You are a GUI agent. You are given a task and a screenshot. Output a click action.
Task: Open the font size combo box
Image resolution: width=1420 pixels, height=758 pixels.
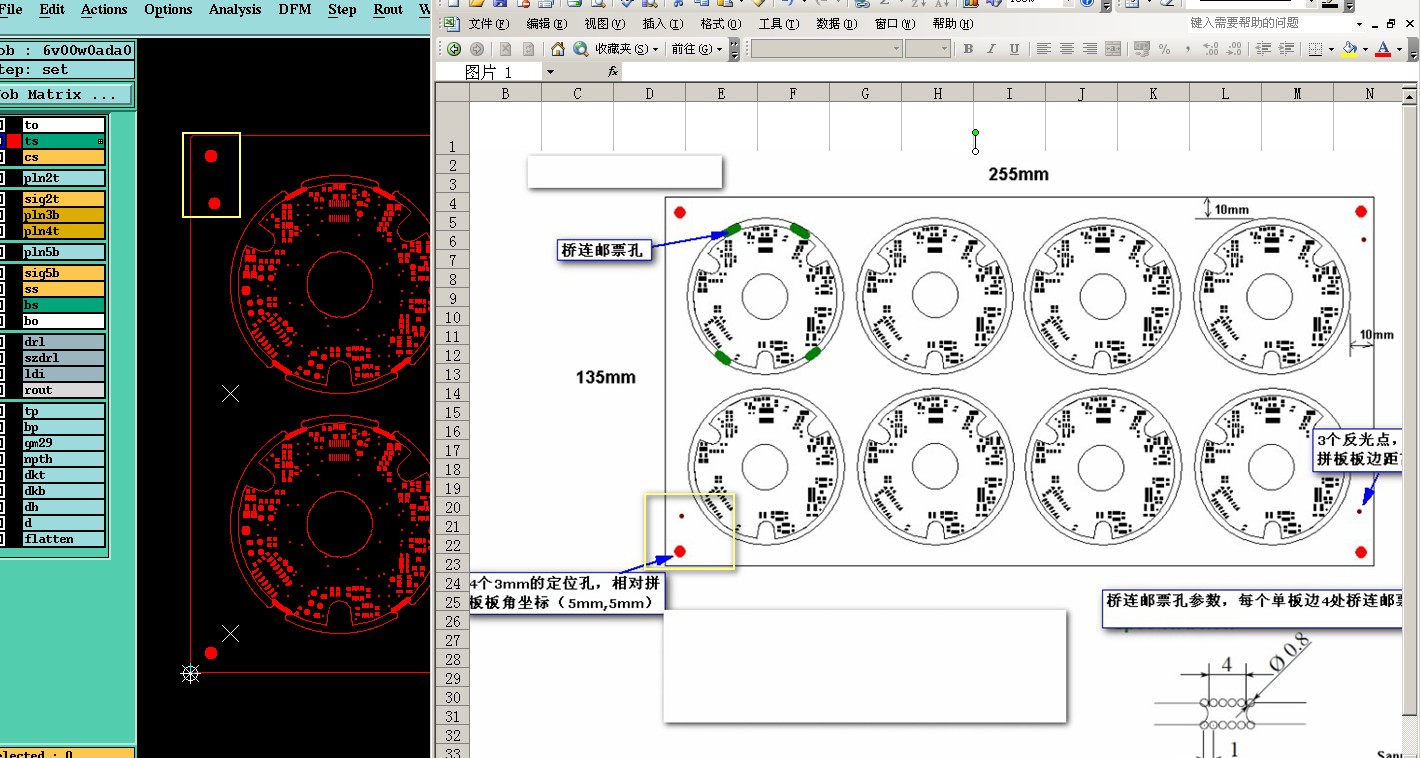coord(928,48)
